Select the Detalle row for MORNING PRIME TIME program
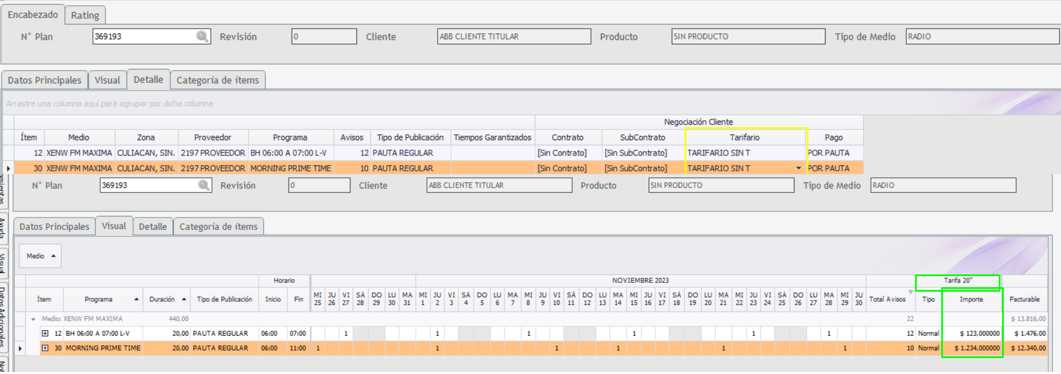This screenshot has width=1061, height=374. (439, 168)
